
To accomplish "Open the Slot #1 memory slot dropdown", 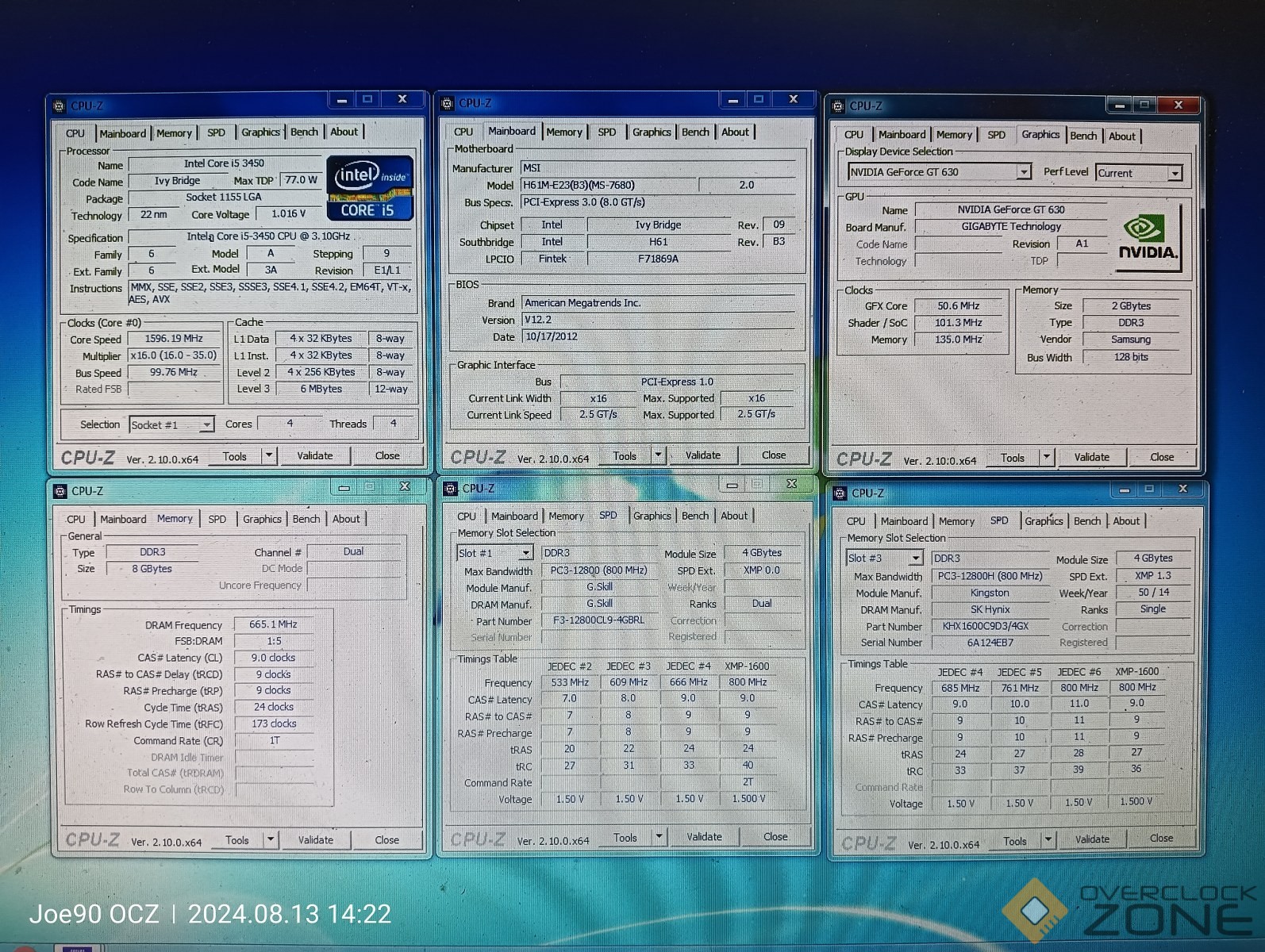I will point(525,553).
